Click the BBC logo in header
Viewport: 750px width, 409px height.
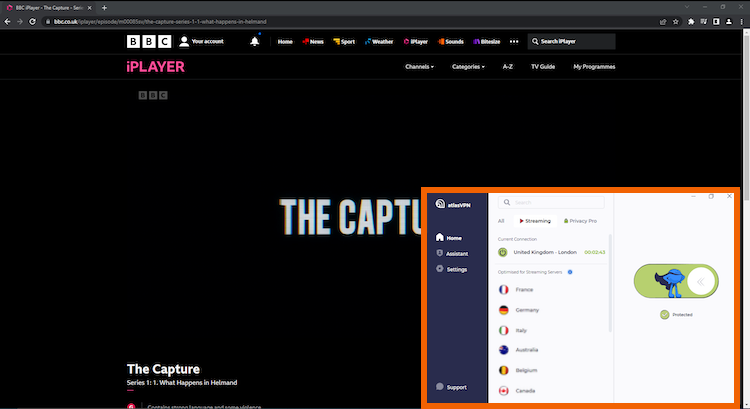coord(148,41)
